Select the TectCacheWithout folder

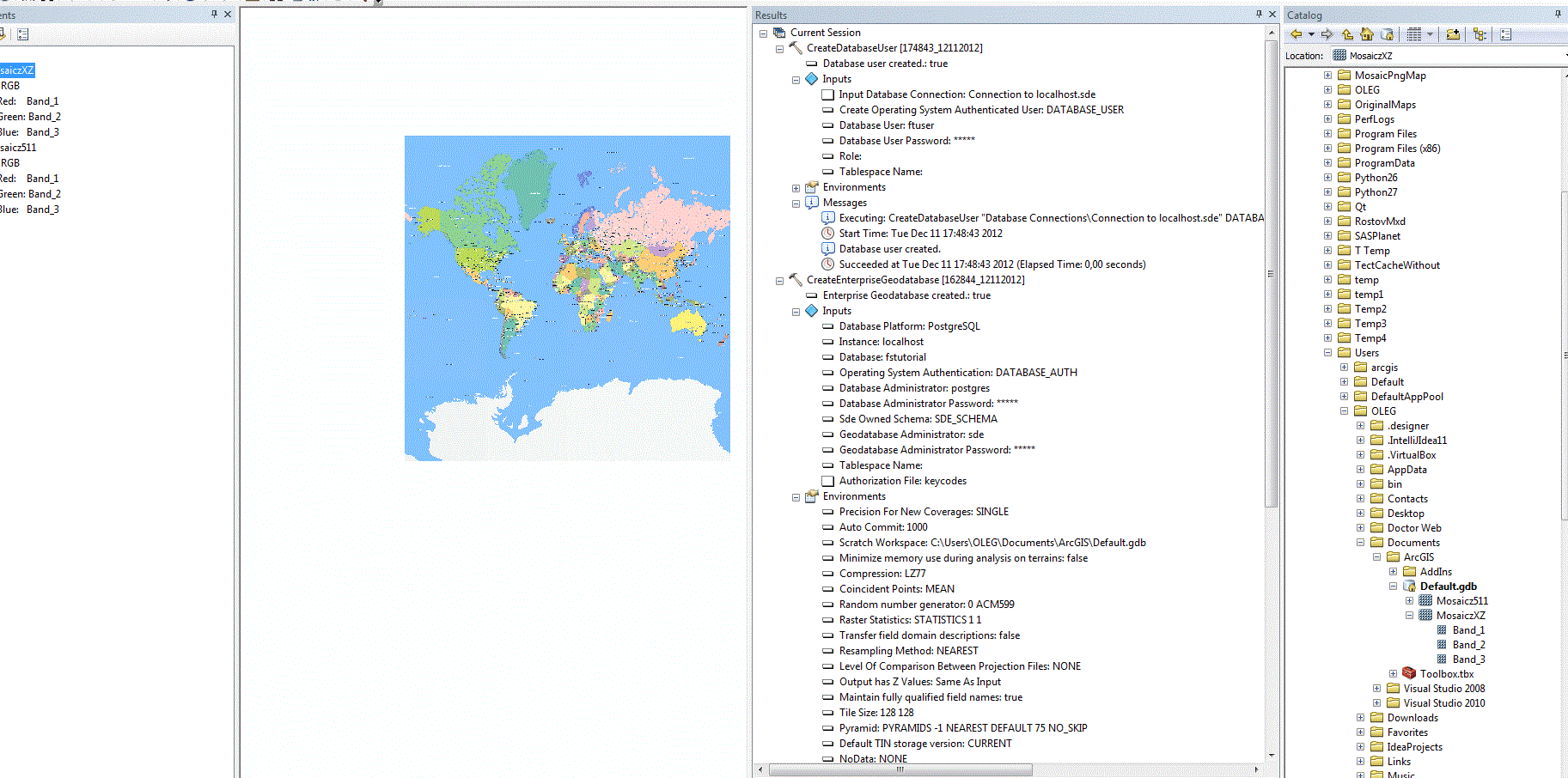click(x=1397, y=265)
